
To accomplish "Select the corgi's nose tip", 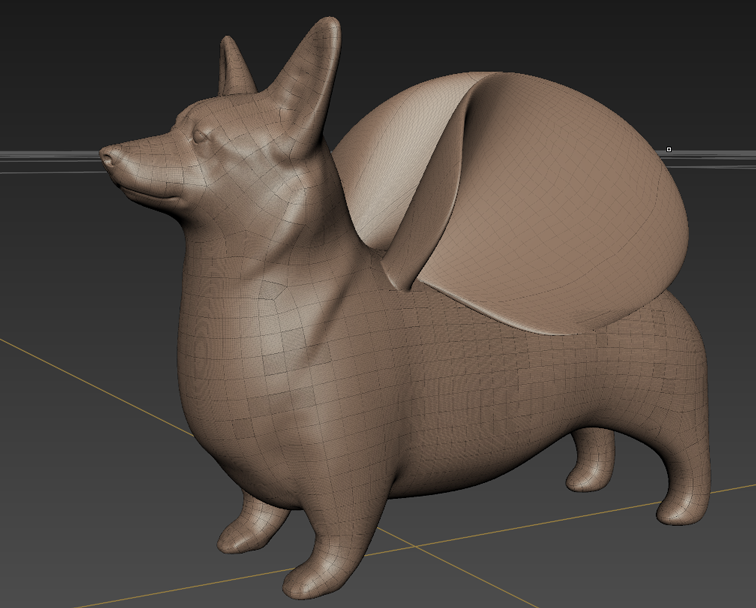I will (x=108, y=156).
